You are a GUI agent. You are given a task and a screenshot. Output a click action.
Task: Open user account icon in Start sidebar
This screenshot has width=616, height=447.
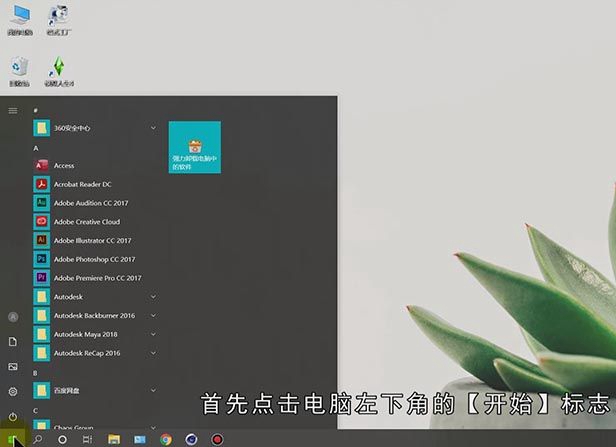[13, 317]
